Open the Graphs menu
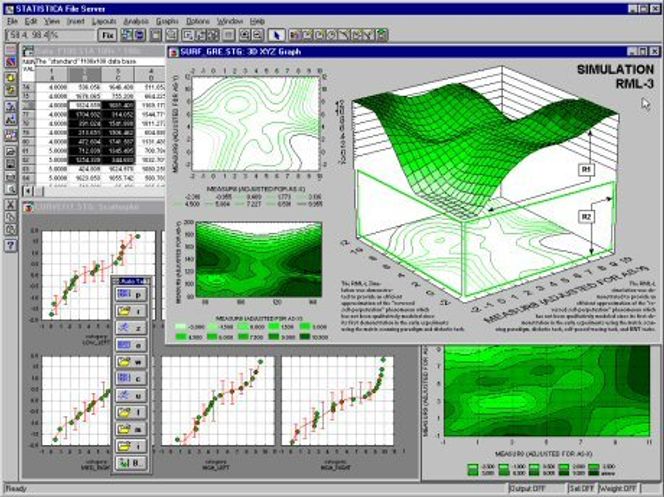Viewport: 664px width, 497px height. (x=167, y=20)
